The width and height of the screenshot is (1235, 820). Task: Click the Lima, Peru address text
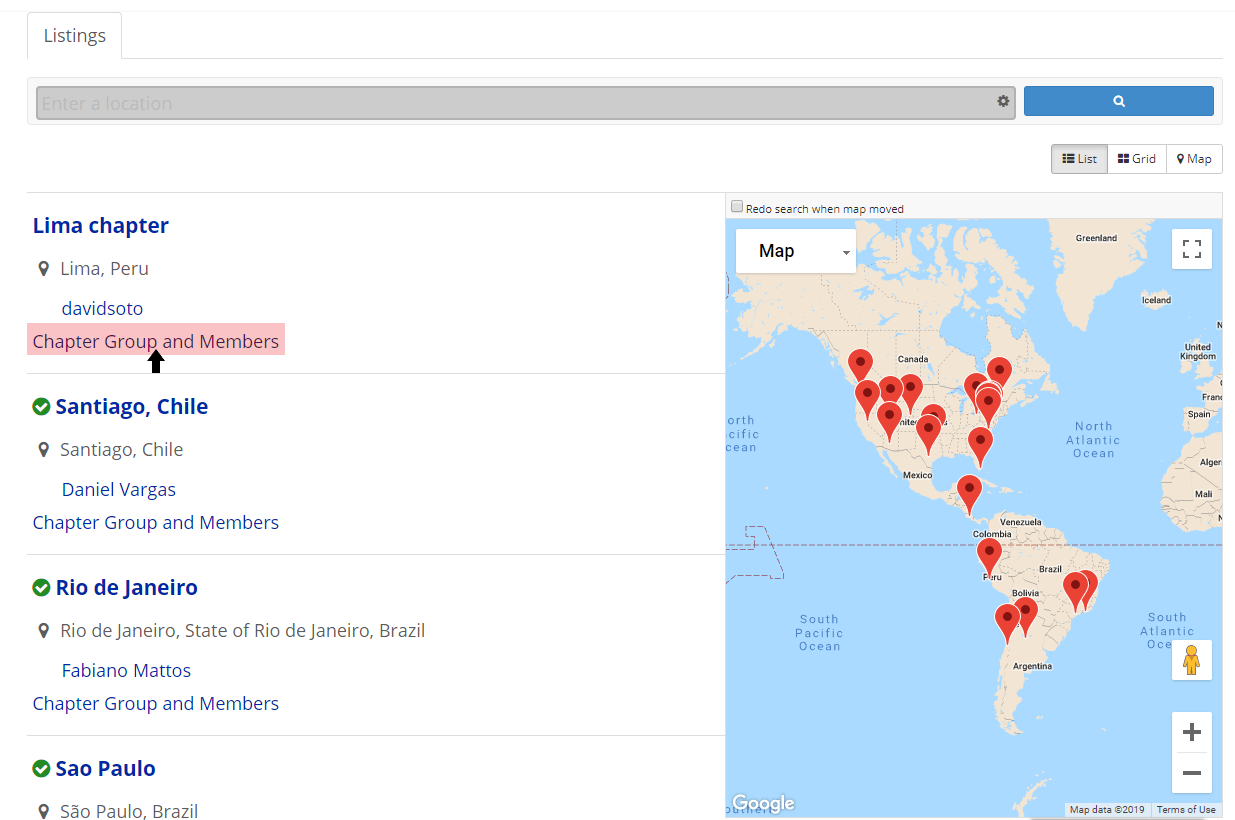pyautogui.click(x=104, y=269)
